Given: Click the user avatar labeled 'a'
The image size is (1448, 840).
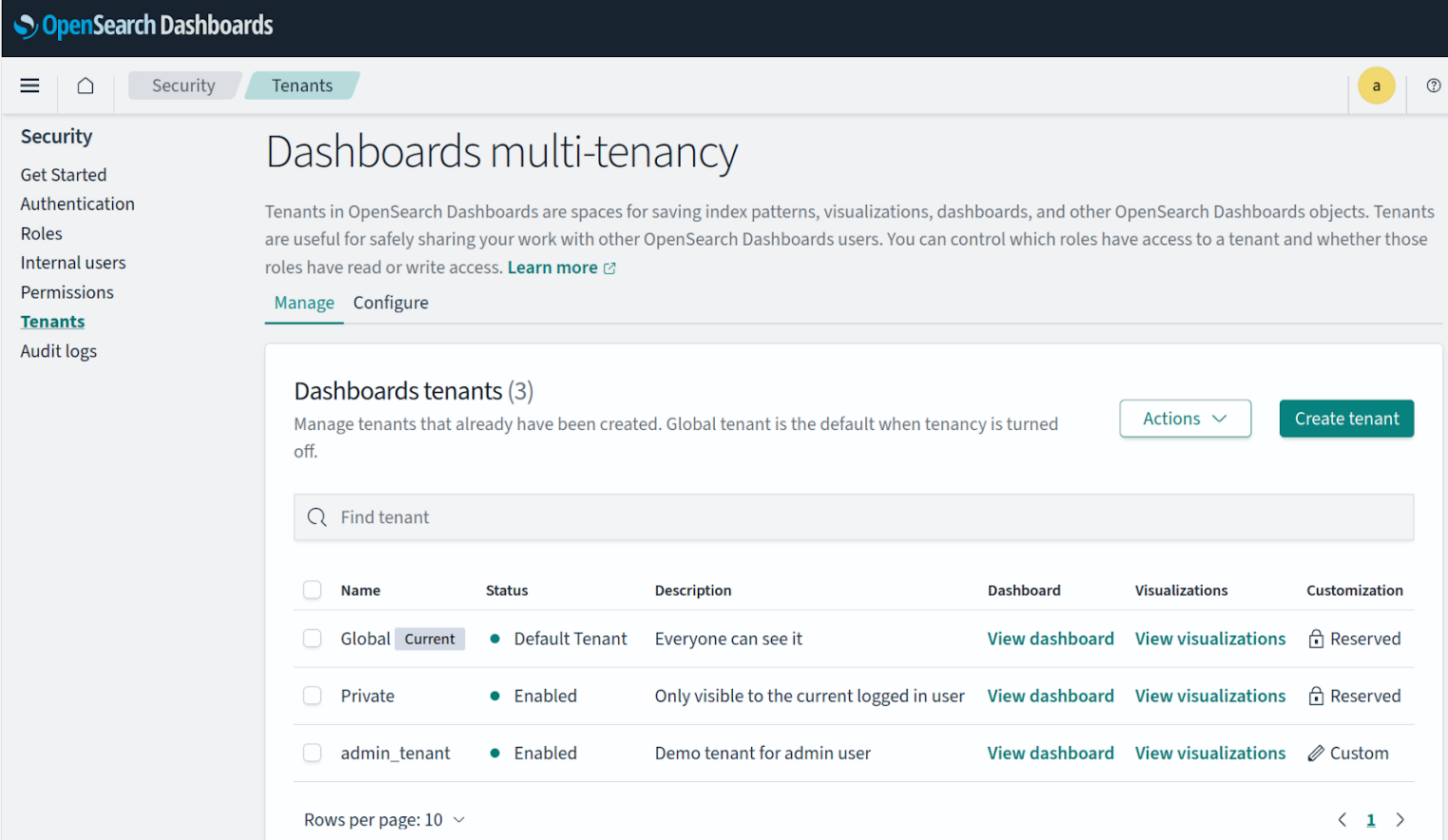Looking at the screenshot, I should click(x=1376, y=85).
